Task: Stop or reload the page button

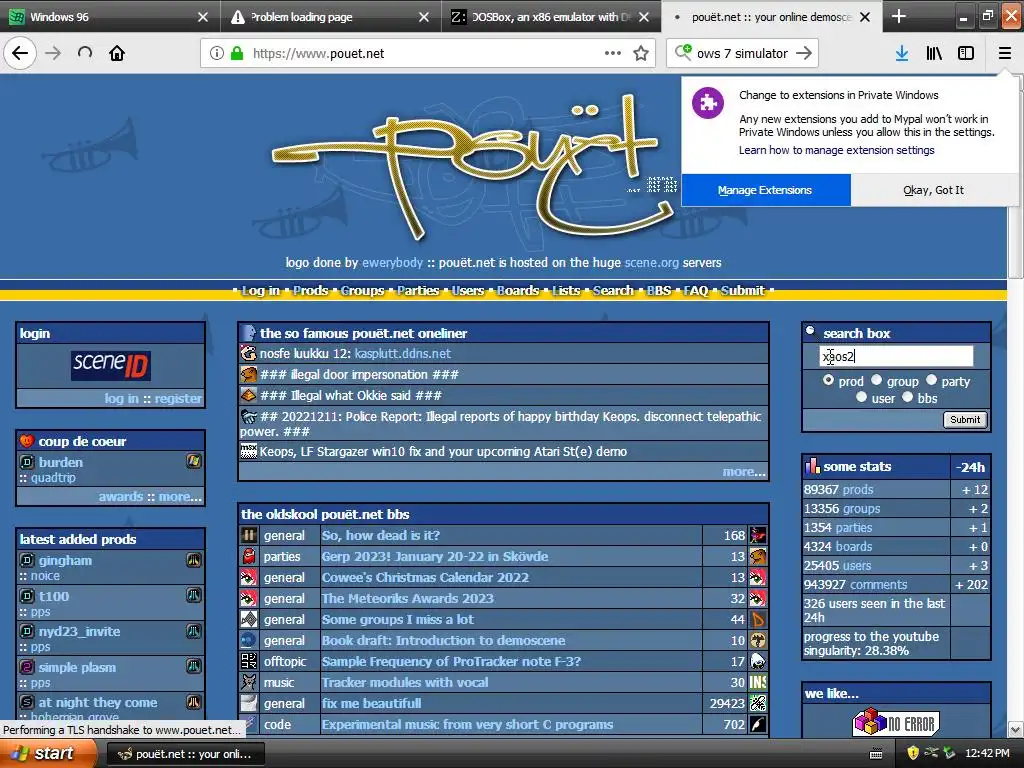Action: pyautogui.click(x=85, y=53)
